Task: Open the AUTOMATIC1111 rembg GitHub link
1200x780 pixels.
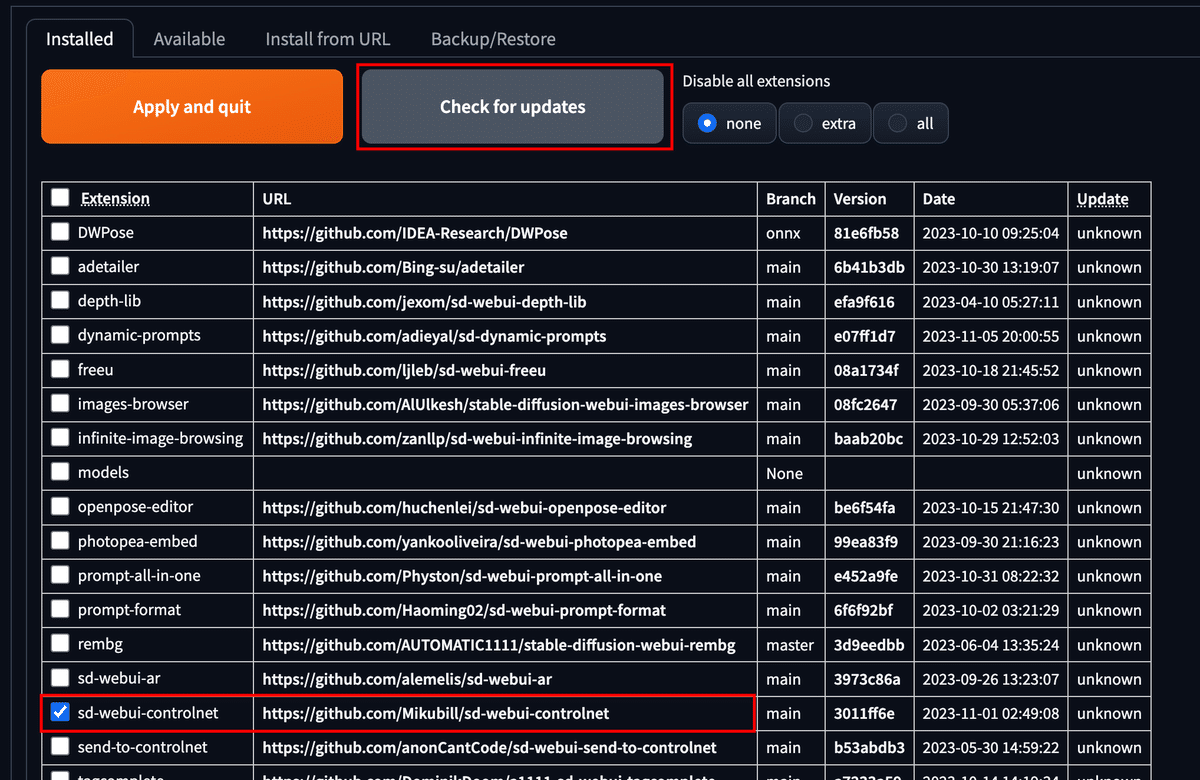Action: click(499, 644)
